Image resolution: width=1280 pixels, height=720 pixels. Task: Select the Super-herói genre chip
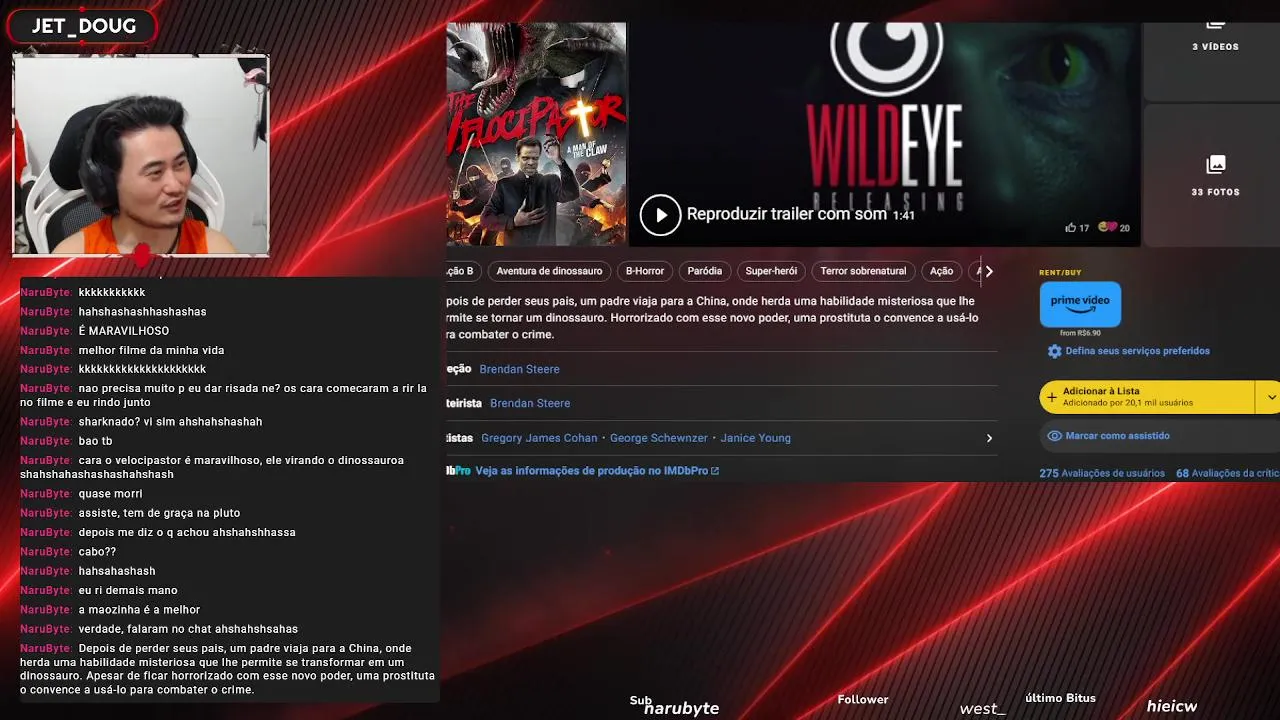point(771,271)
